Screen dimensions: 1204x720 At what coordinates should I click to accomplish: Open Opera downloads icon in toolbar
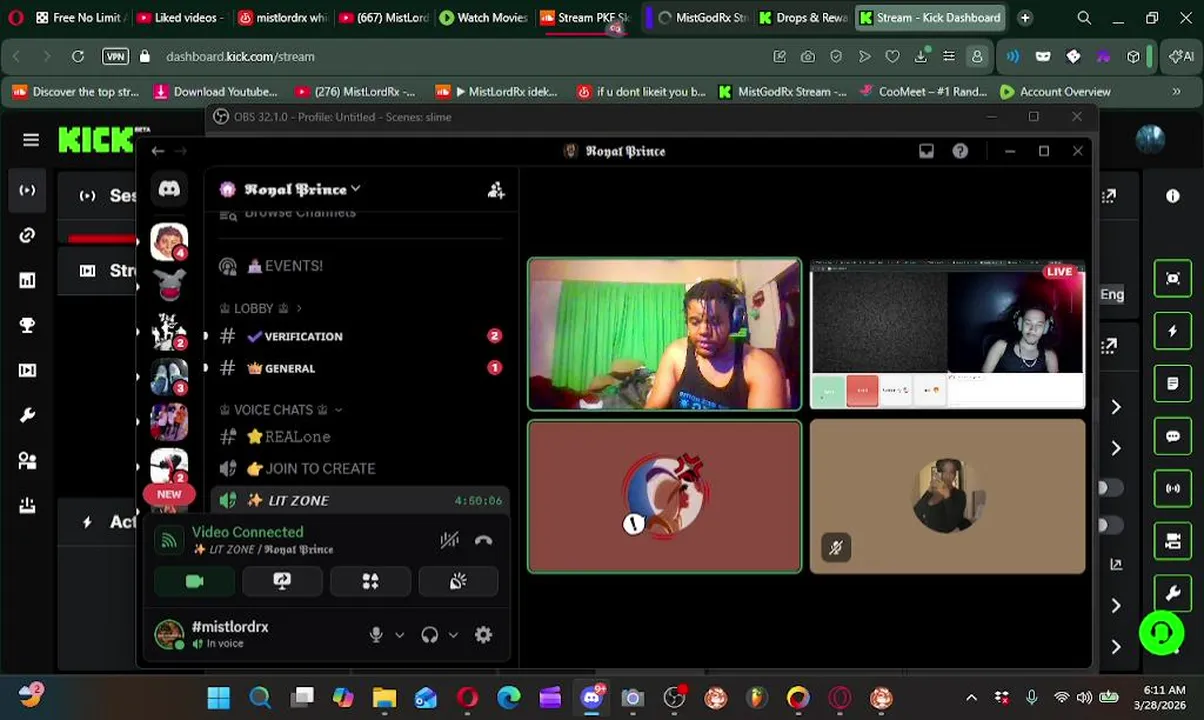click(921, 57)
